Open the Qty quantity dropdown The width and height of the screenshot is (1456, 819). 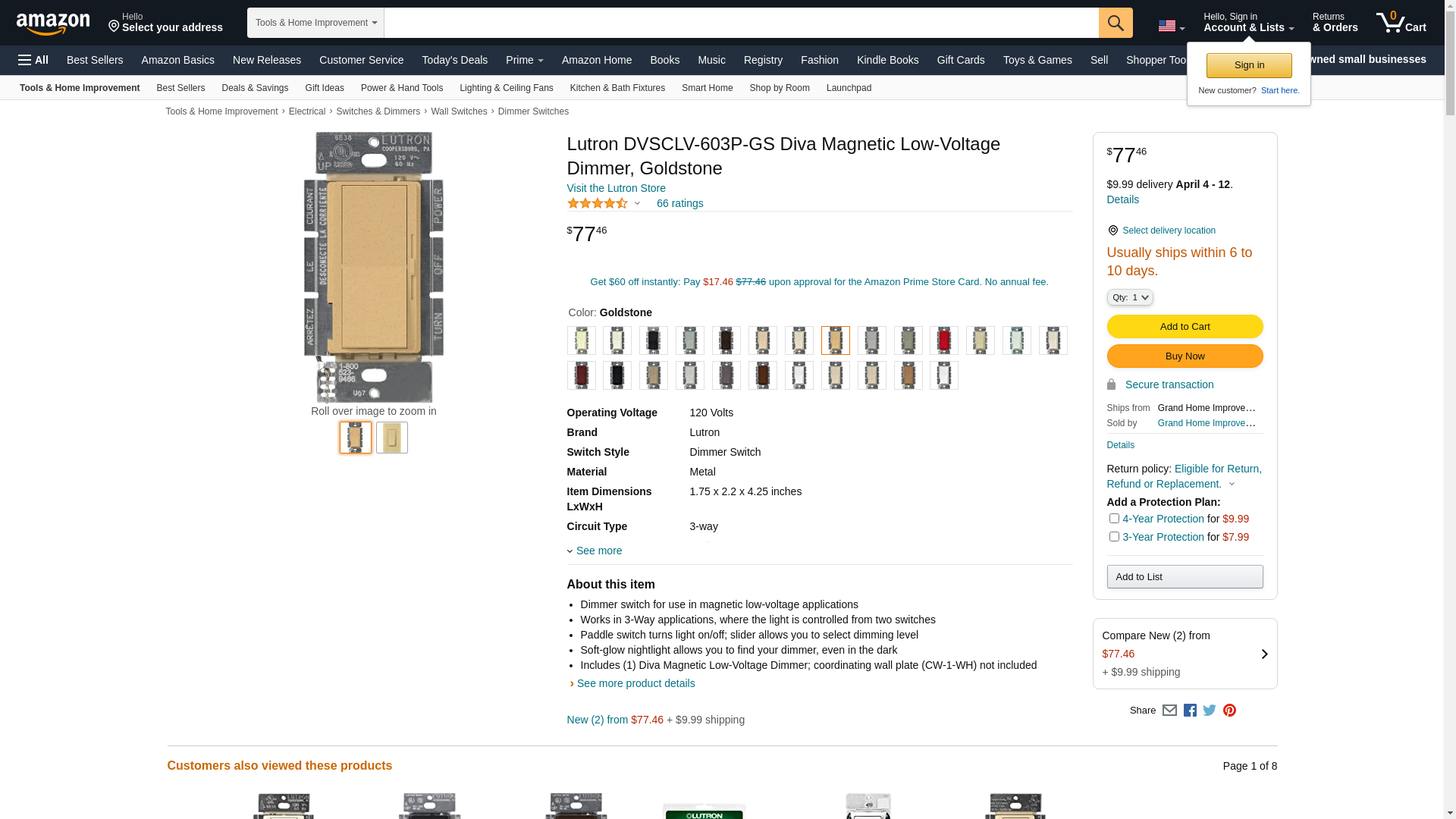tap(1129, 297)
